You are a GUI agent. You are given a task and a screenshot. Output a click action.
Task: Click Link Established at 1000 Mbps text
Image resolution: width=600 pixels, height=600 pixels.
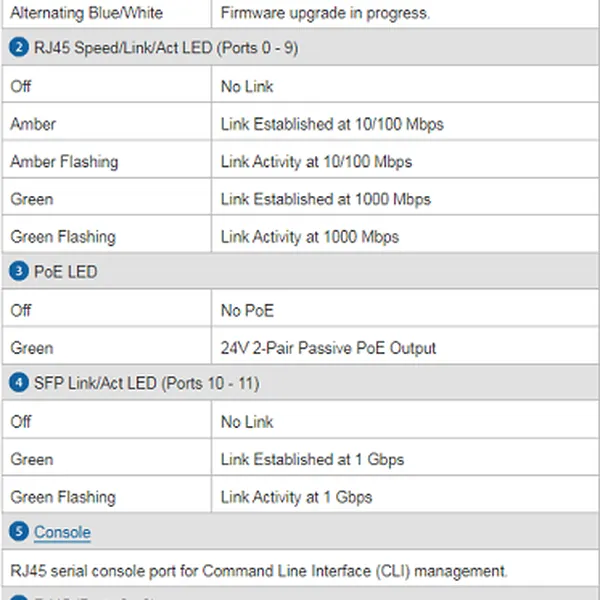(x=326, y=199)
